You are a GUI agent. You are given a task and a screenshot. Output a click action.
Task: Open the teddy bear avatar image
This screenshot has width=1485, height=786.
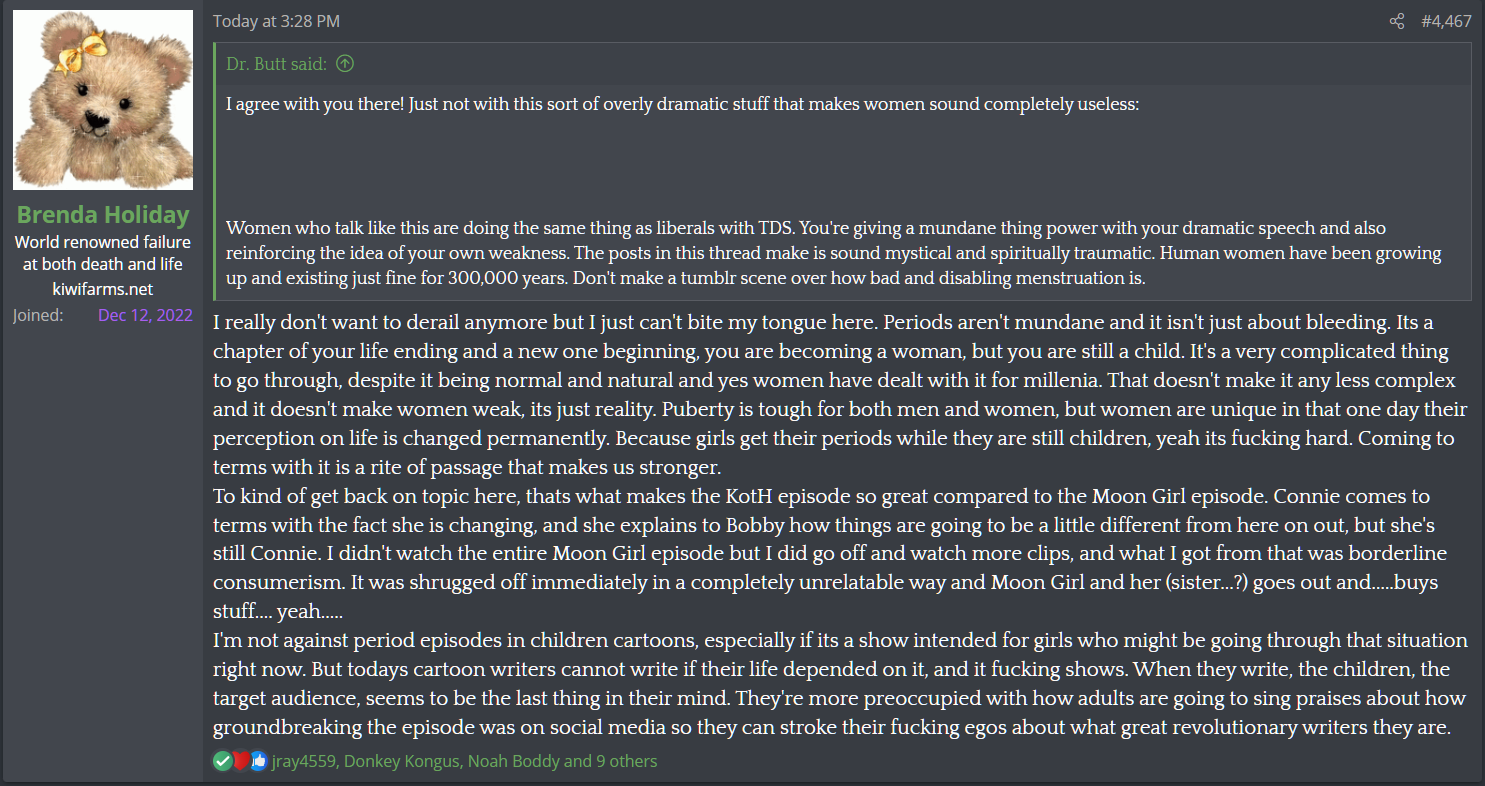point(103,100)
